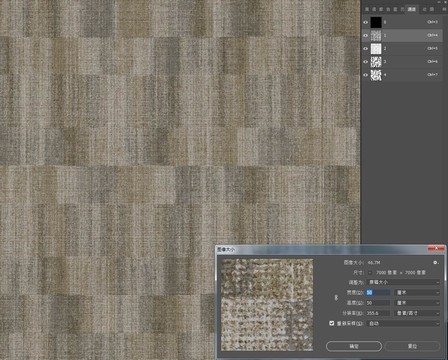Hide the channel with shortcut Ctrl+4
This screenshot has height=360, width=448.
point(366,35)
